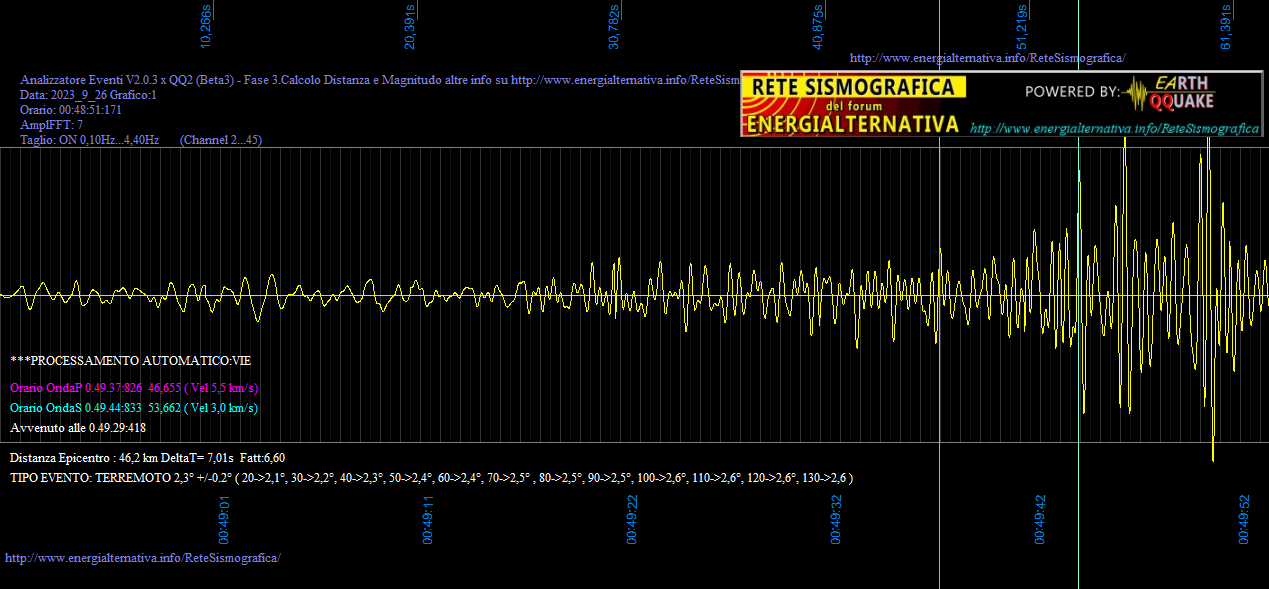Click the magenta 'Orario OndaP 0.49.37:826' line
This screenshot has width=1269, height=589.
click(134, 387)
